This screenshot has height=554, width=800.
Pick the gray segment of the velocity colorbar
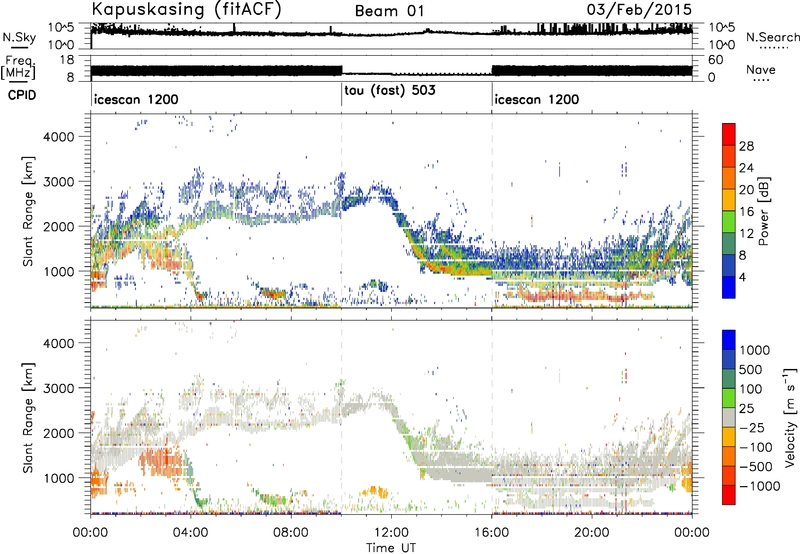pos(729,417)
